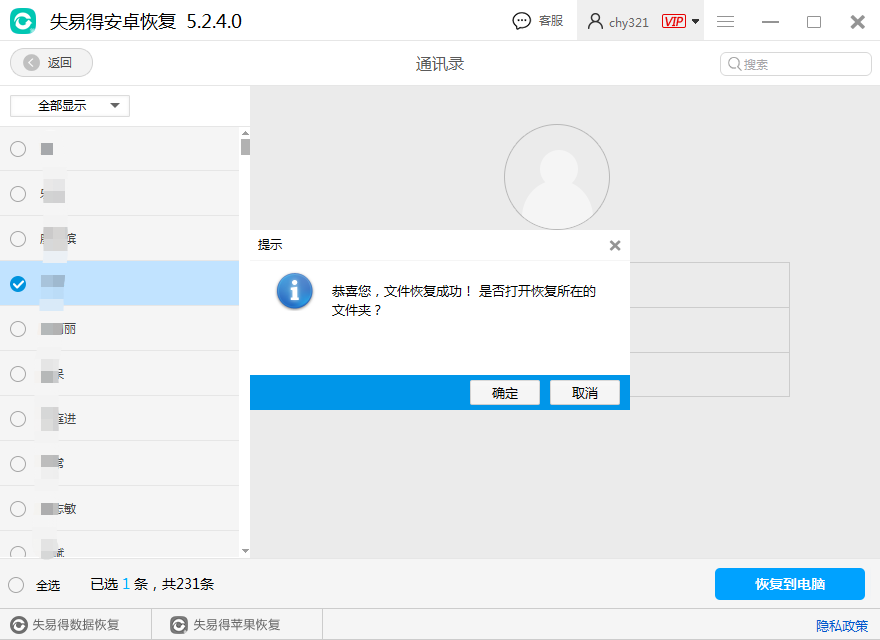Click the search magnifier icon
This screenshot has width=880, height=640.
click(x=734, y=64)
